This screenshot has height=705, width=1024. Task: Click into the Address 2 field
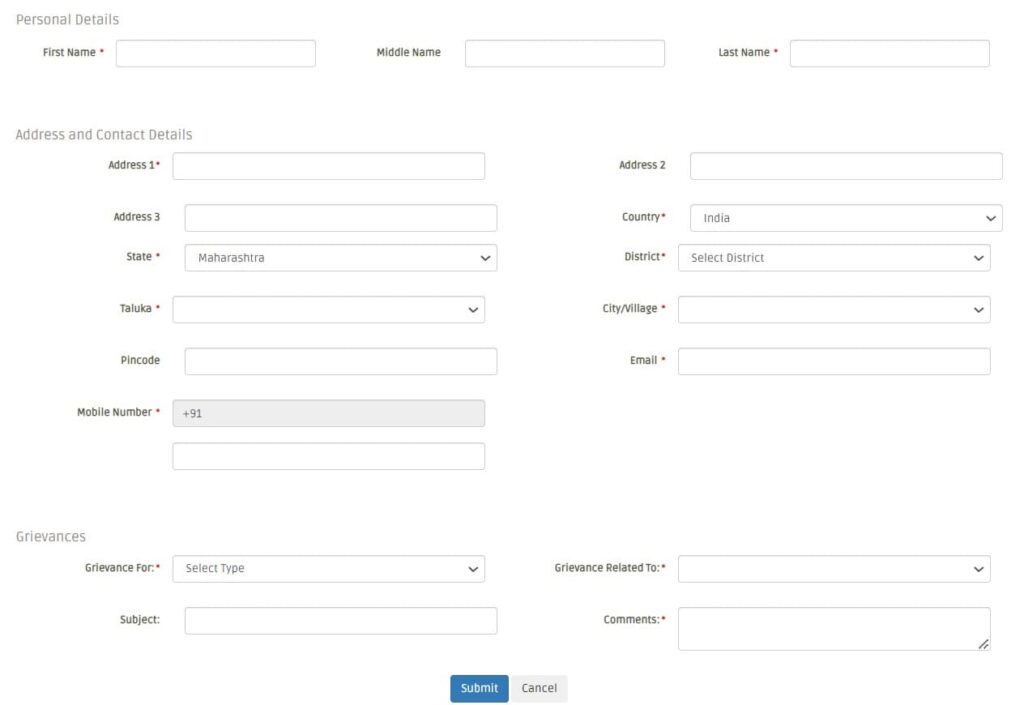[845, 166]
